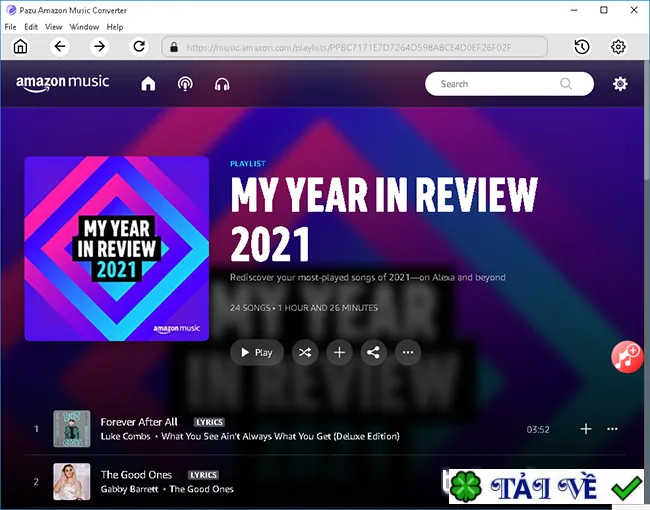Open Pazu converter settings gear
Image resolution: width=650 pixels, height=510 pixels.
point(618,47)
